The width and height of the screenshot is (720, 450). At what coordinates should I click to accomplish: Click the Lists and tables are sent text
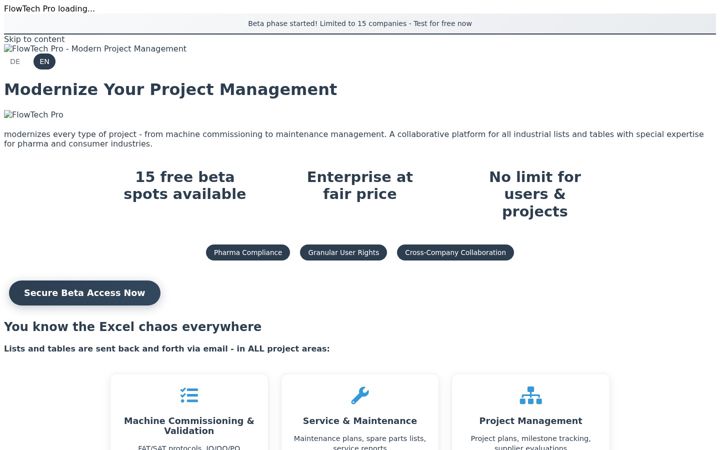point(167,349)
